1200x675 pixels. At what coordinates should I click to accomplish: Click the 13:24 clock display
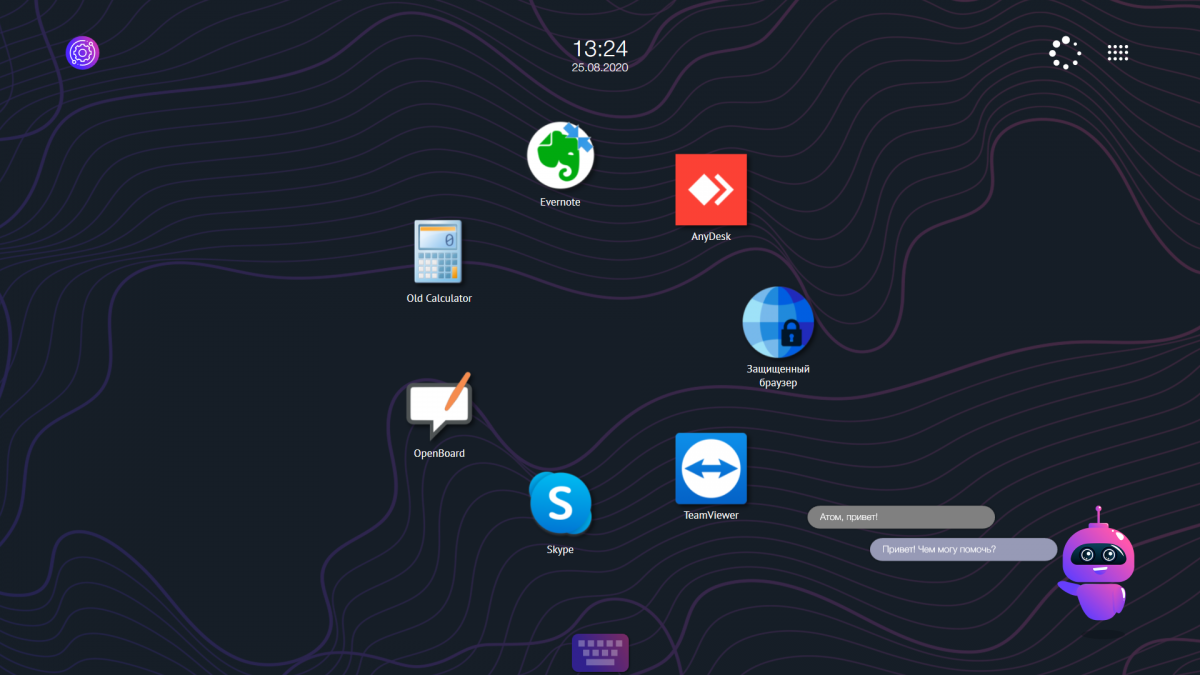coord(600,48)
